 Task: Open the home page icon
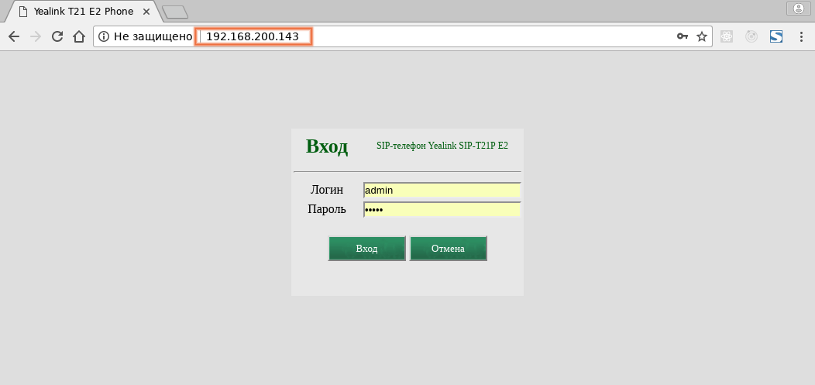78,36
